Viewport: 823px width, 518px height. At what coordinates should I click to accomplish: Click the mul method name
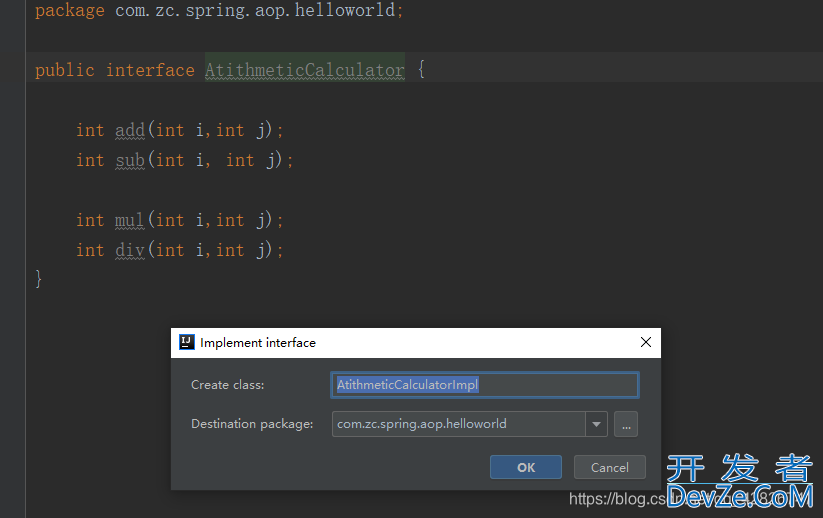coord(129,220)
